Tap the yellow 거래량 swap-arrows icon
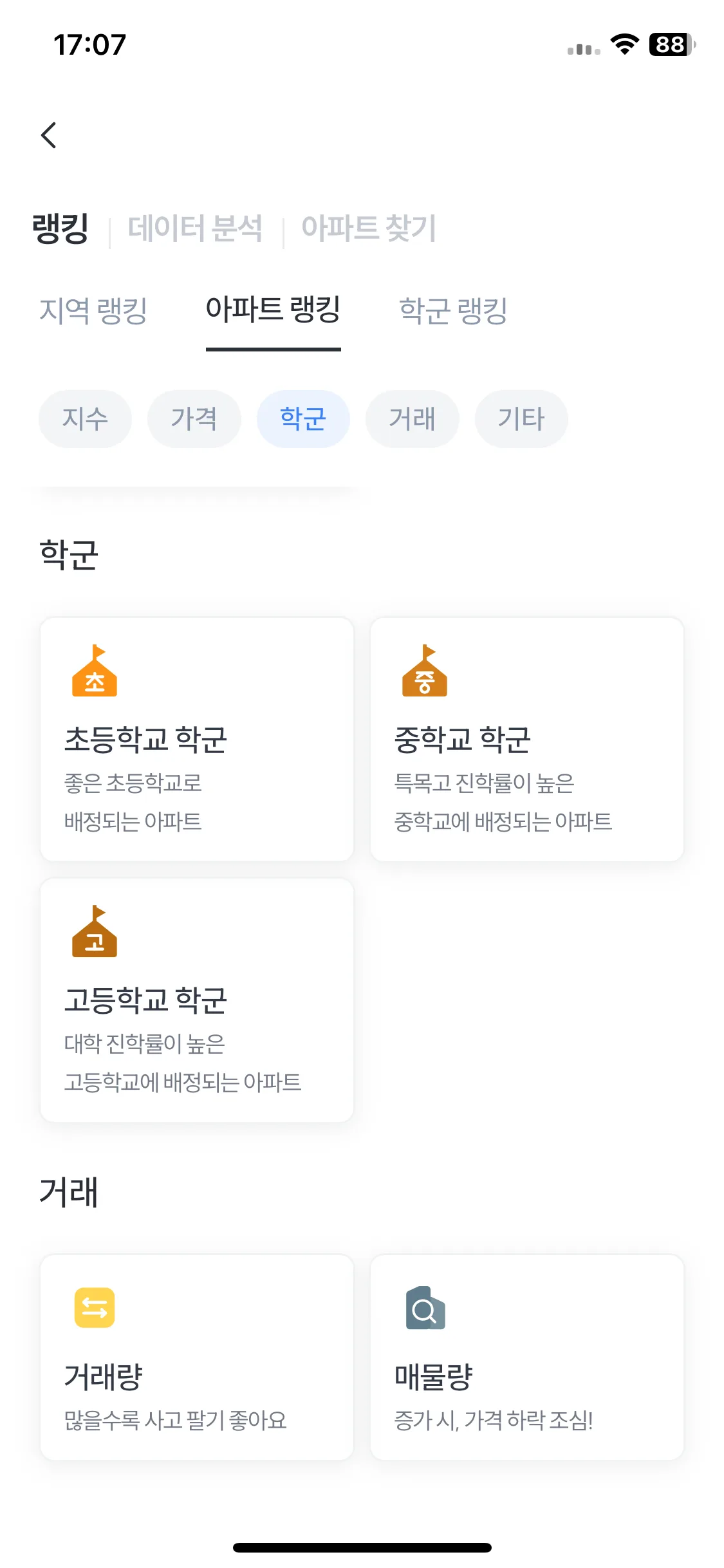Screen dimensions: 724x1568 [95, 1307]
